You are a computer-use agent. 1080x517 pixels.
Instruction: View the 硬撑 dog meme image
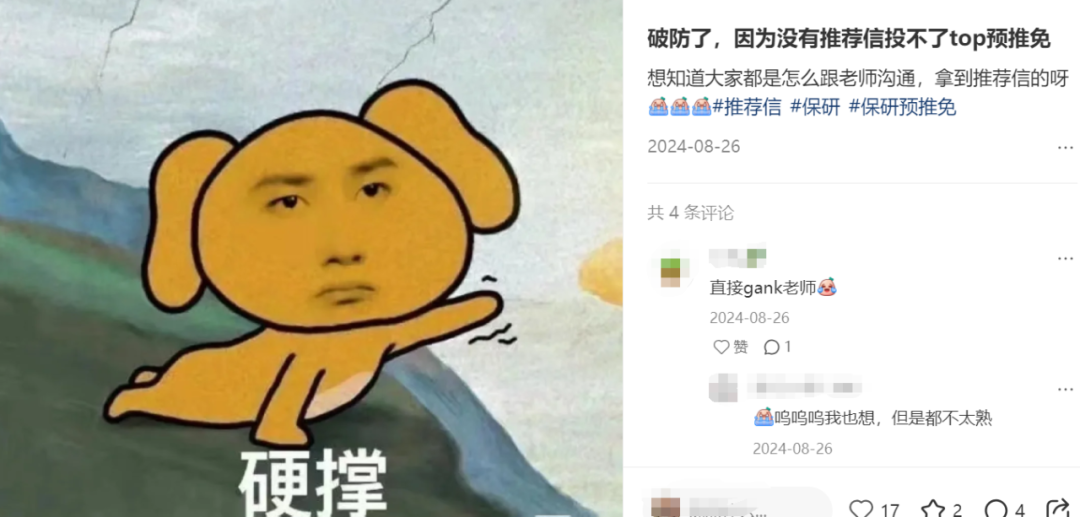[311, 258]
